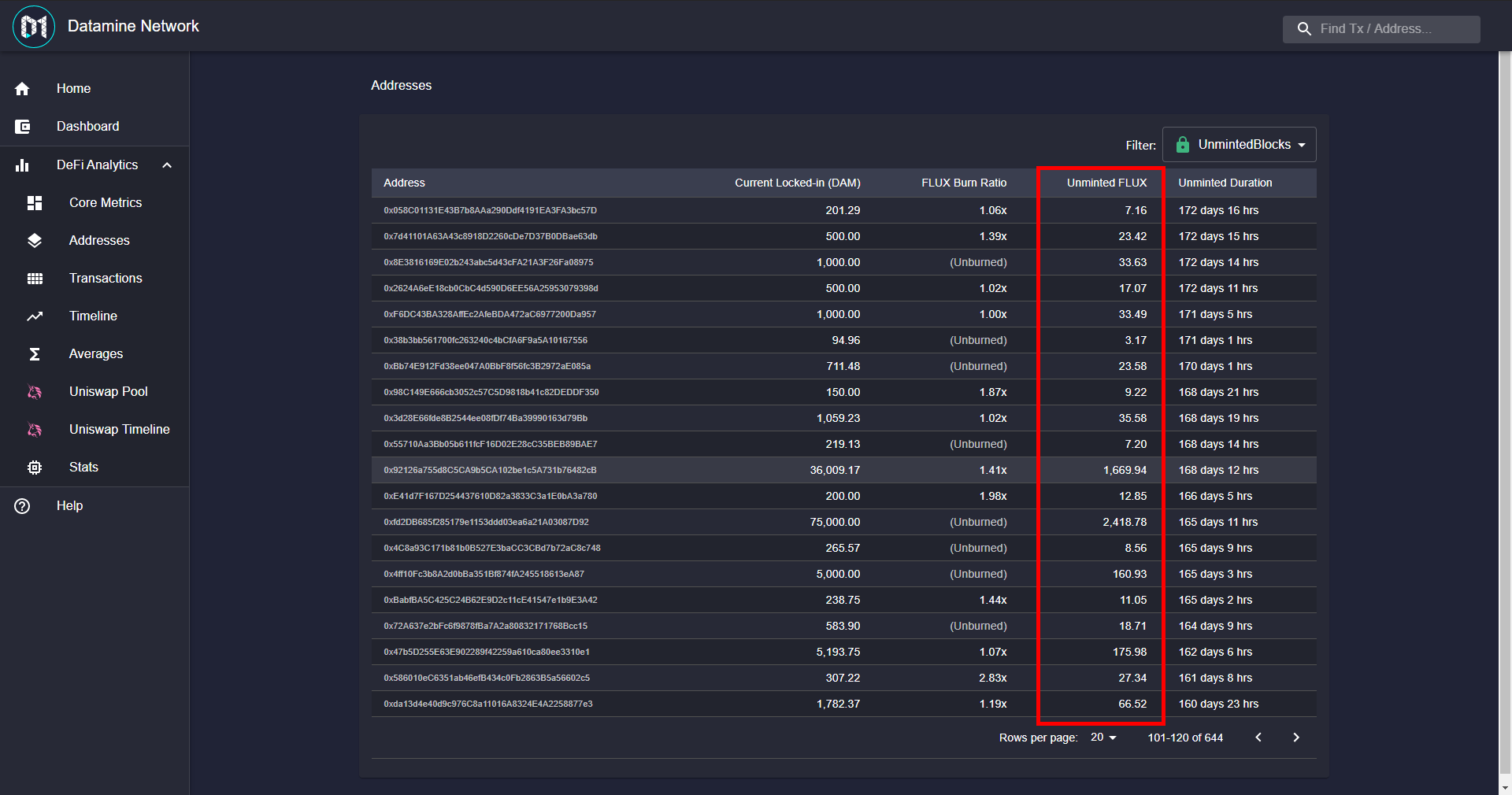
Task: Click the 101-120 of 644 pagination text
Action: click(x=1185, y=738)
